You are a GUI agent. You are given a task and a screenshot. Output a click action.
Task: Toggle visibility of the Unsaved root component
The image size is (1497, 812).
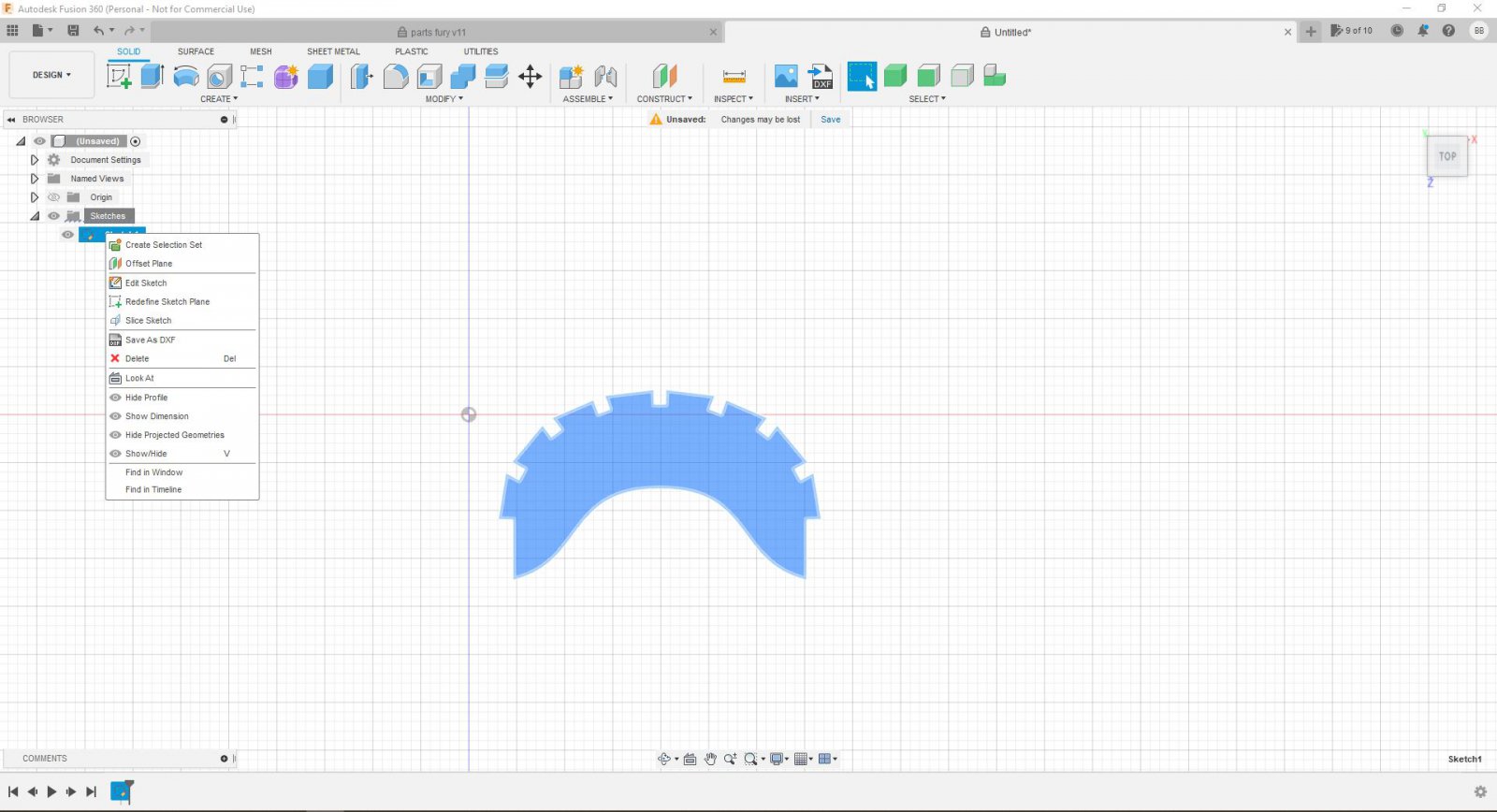39,141
